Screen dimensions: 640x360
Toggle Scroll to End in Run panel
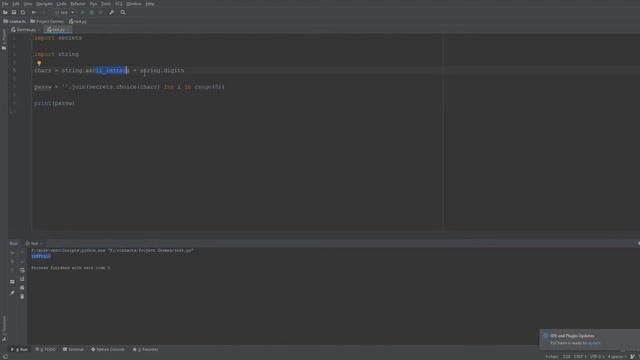click(x=22, y=279)
